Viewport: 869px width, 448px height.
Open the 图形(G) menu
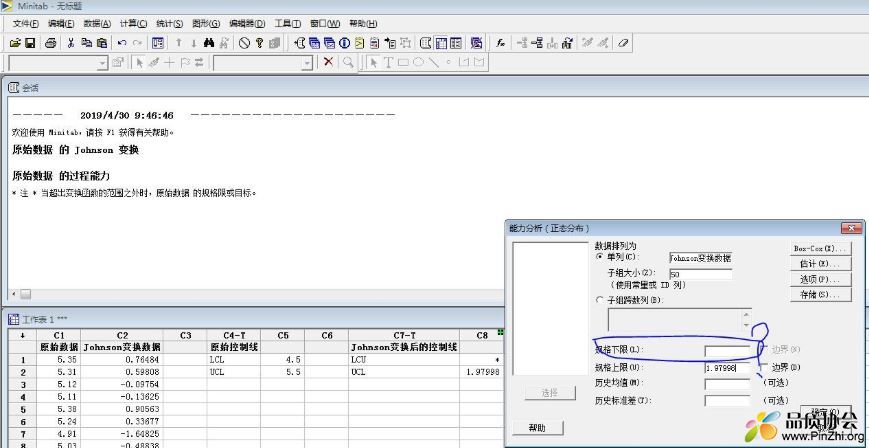pos(206,23)
